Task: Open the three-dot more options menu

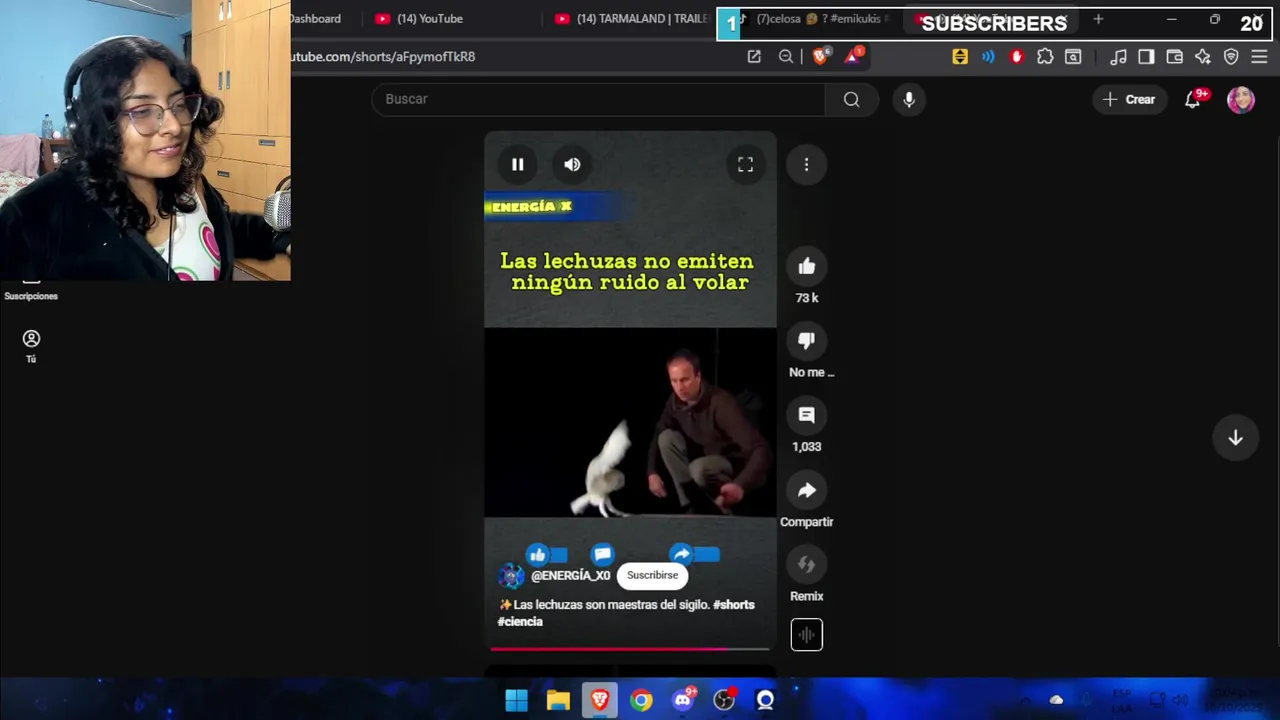Action: (x=807, y=164)
